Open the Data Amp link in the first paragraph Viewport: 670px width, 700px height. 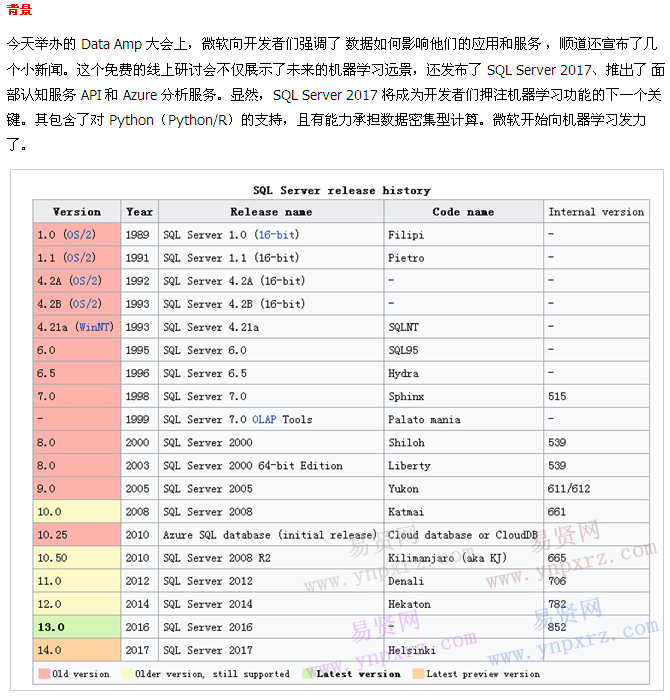pyautogui.click(x=111, y=44)
